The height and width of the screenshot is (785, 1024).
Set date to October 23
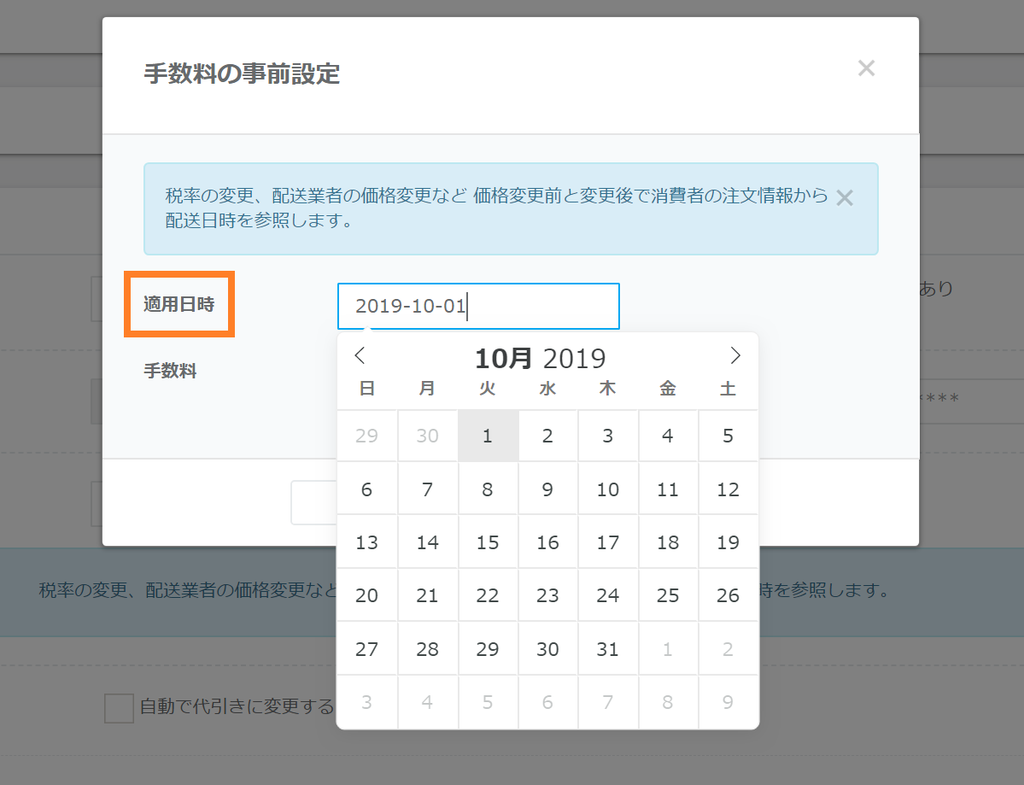tap(548, 595)
